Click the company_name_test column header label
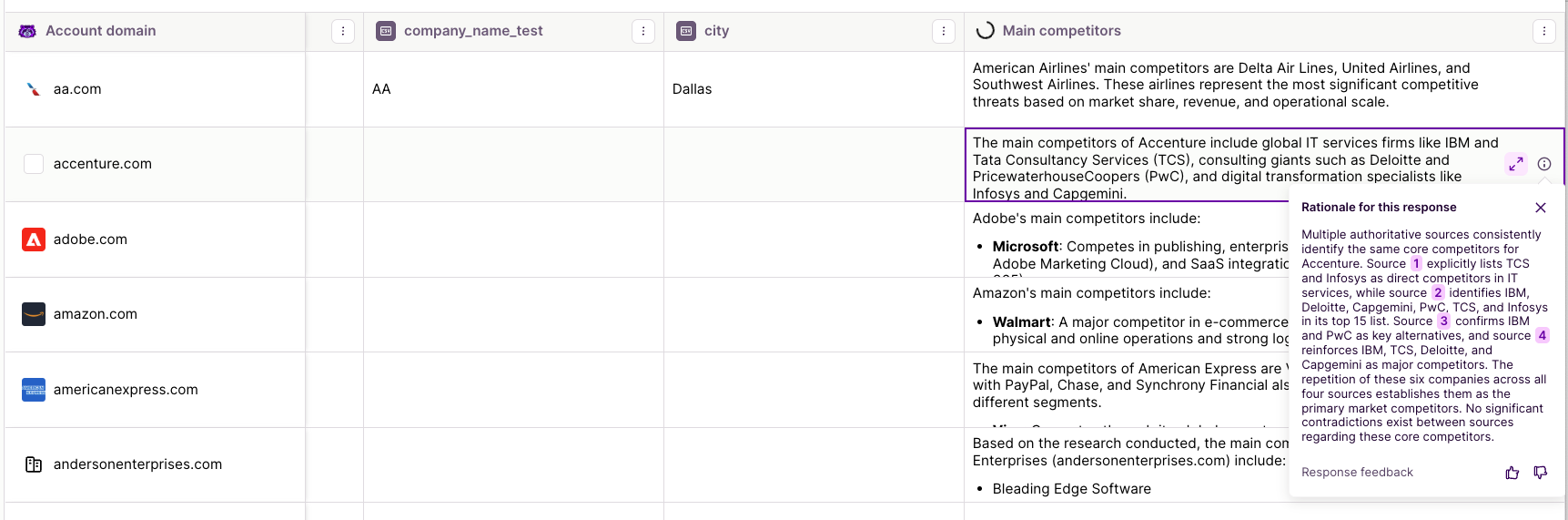This screenshot has width=1568, height=520. click(x=473, y=31)
